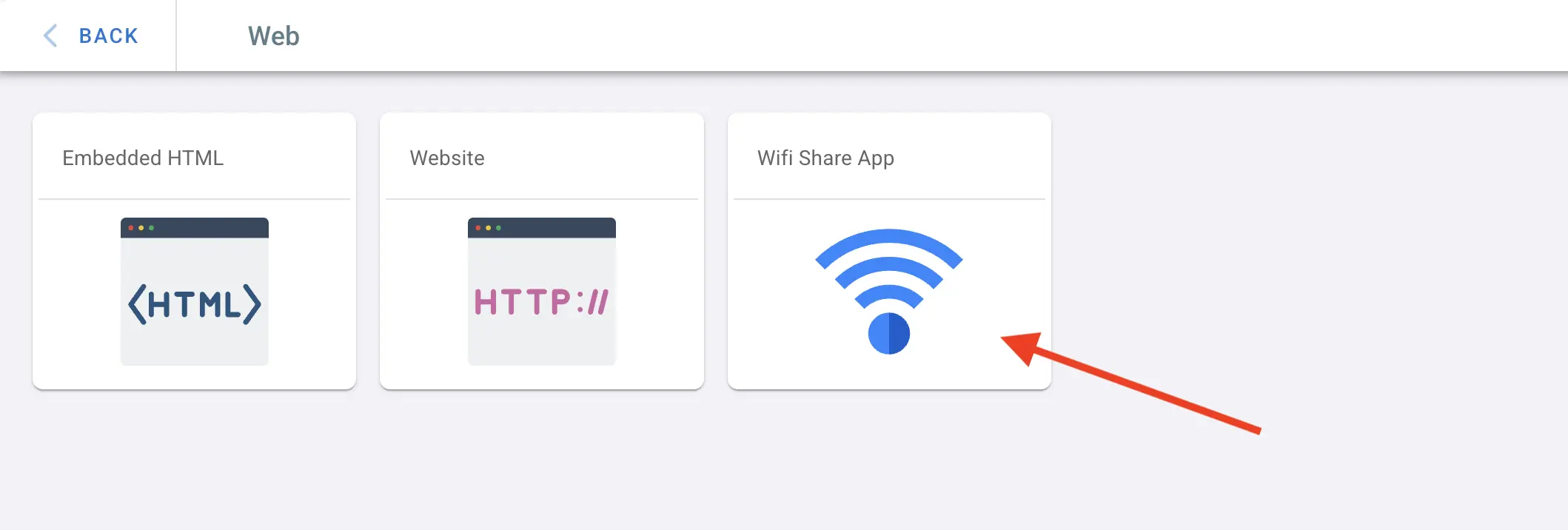Screen dimensions: 1568x530
Task: Select the Wifi icon's blue dot
Action: 888,335
